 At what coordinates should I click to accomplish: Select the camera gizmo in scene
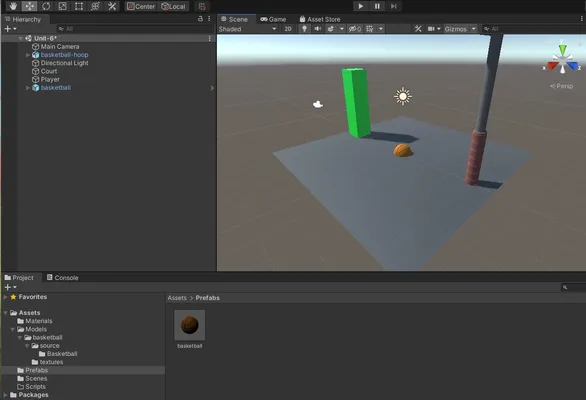tap(318, 104)
